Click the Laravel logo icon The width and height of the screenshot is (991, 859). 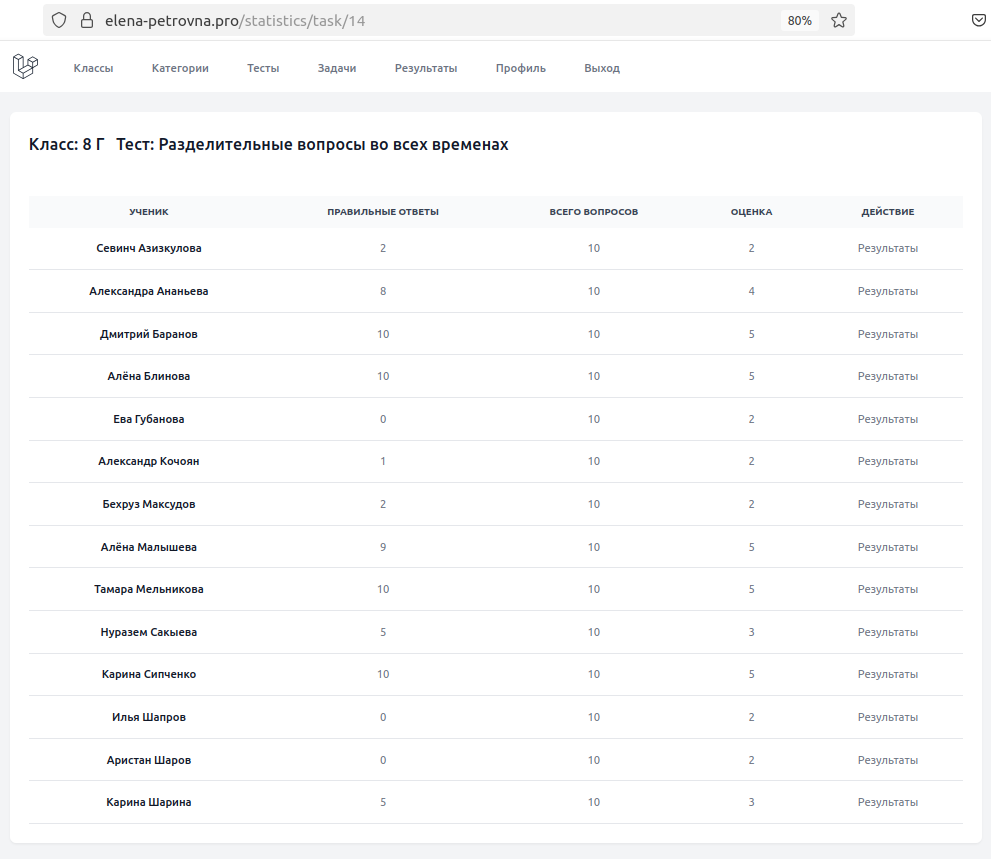click(x=25, y=66)
